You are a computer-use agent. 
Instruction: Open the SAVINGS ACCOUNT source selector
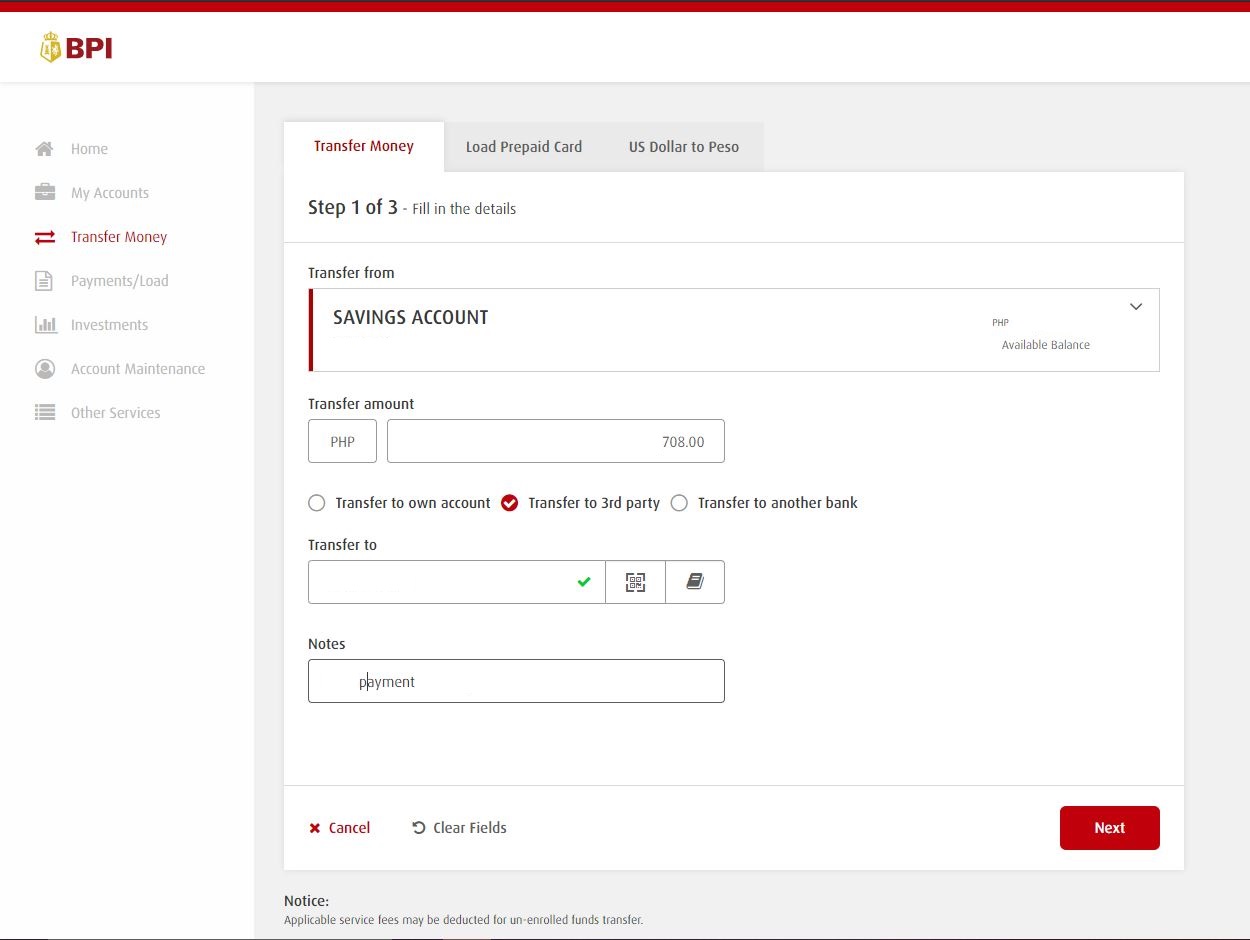[x=734, y=330]
